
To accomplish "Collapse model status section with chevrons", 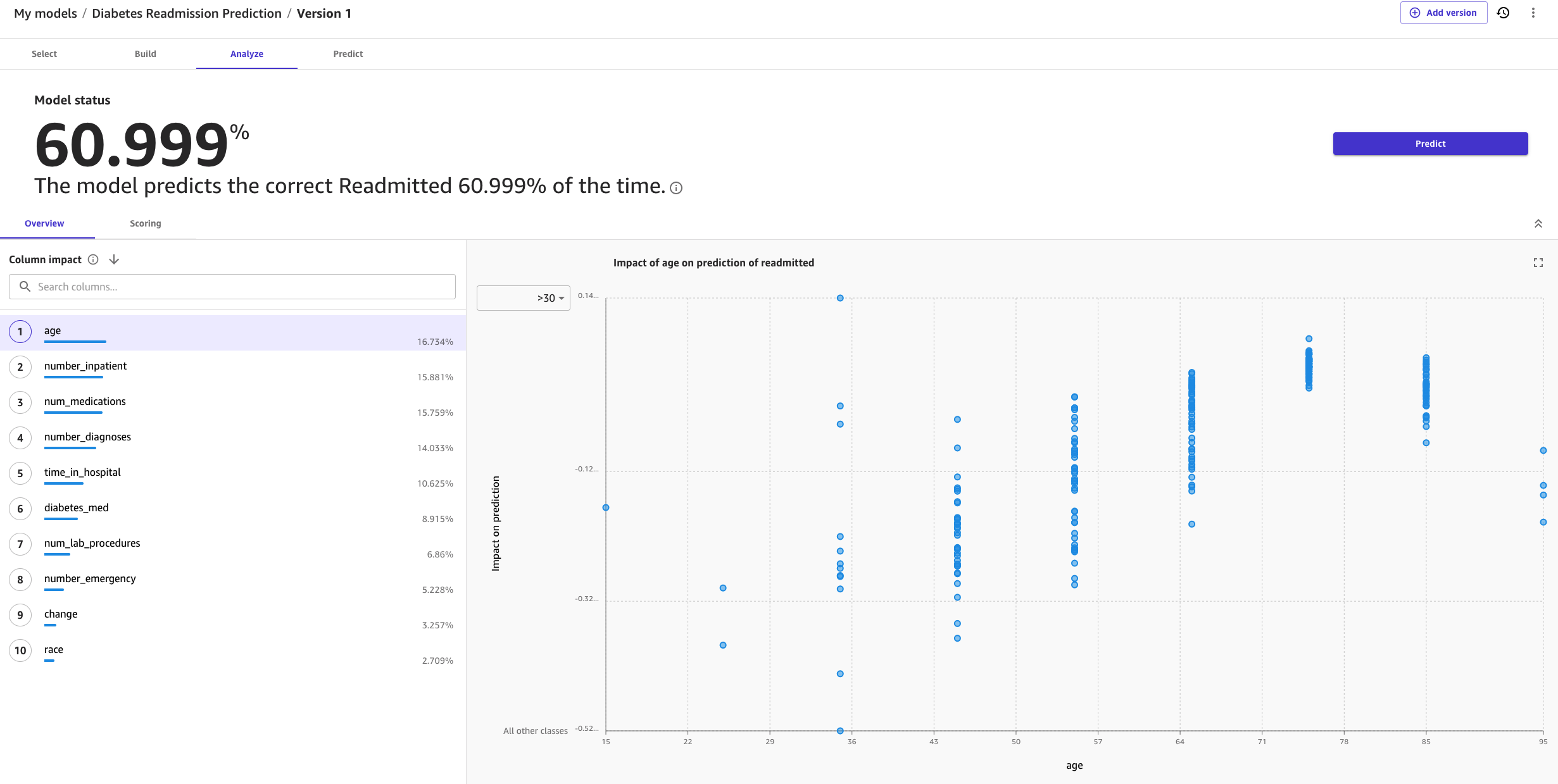I will [1538, 223].
